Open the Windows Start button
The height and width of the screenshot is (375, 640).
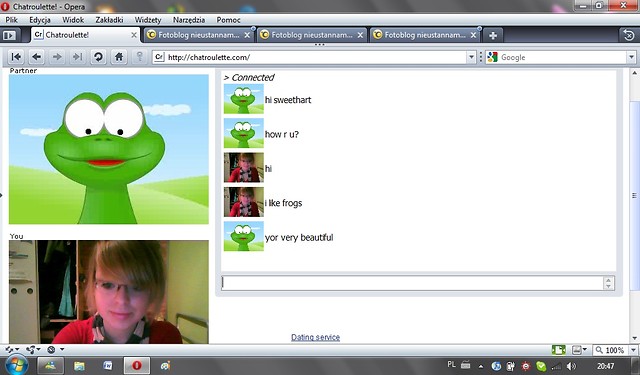[x=17, y=364]
